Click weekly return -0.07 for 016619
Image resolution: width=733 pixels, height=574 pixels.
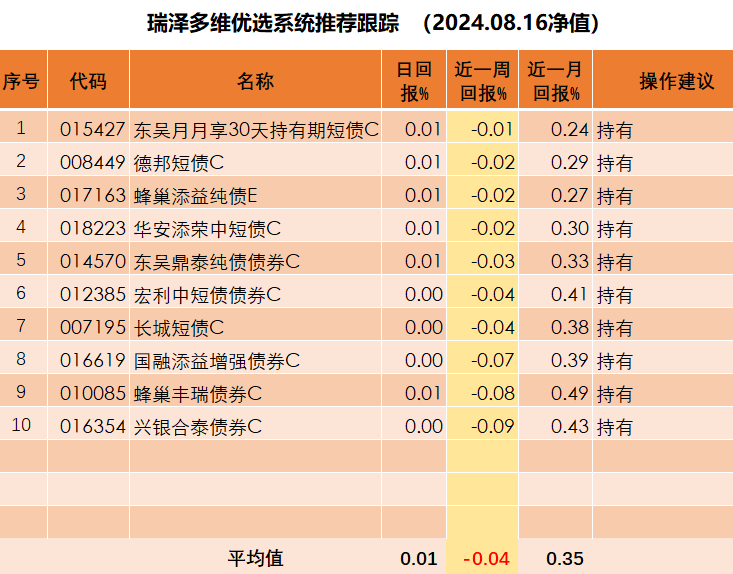point(493,360)
